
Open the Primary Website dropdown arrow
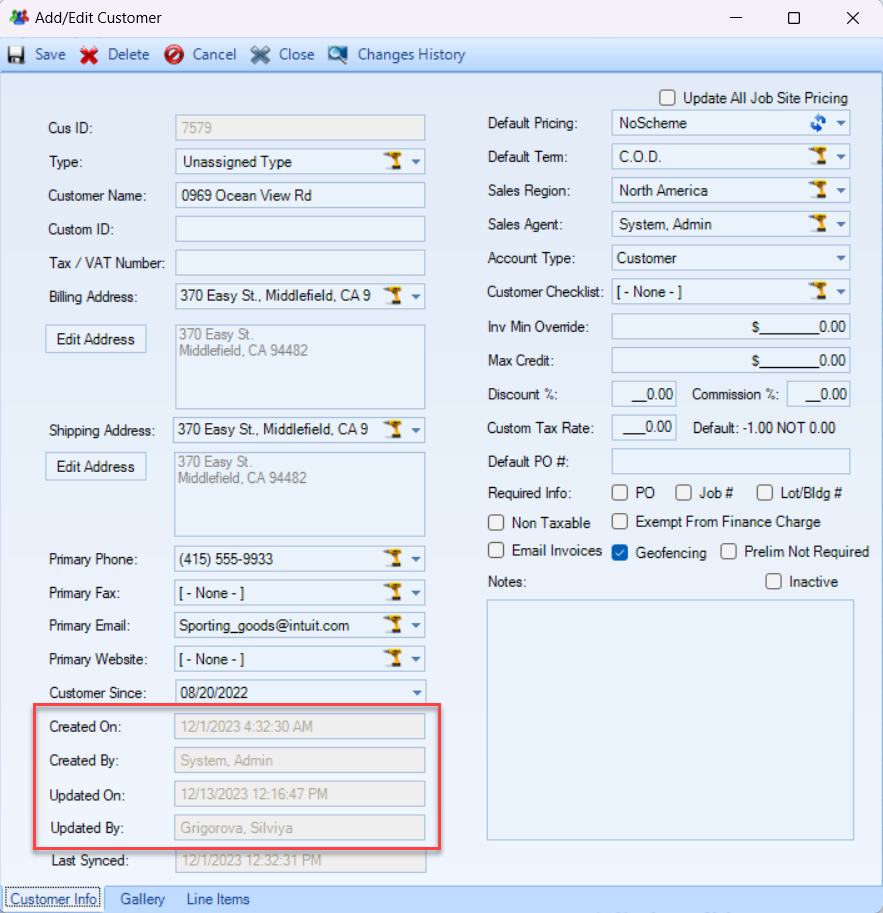coord(416,660)
